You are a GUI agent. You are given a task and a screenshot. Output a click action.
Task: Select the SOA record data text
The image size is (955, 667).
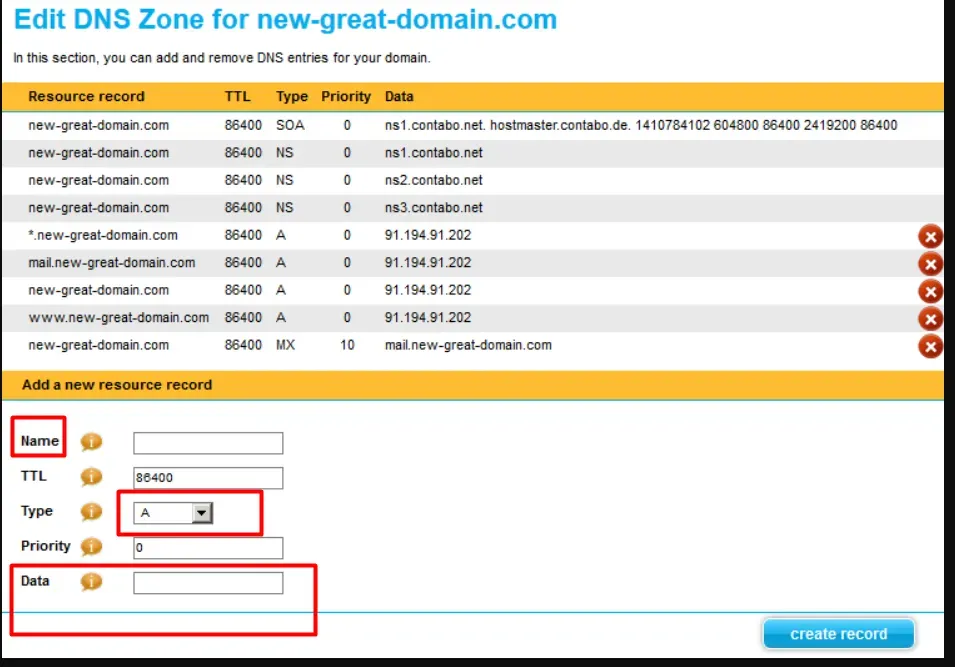click(641, 125)
